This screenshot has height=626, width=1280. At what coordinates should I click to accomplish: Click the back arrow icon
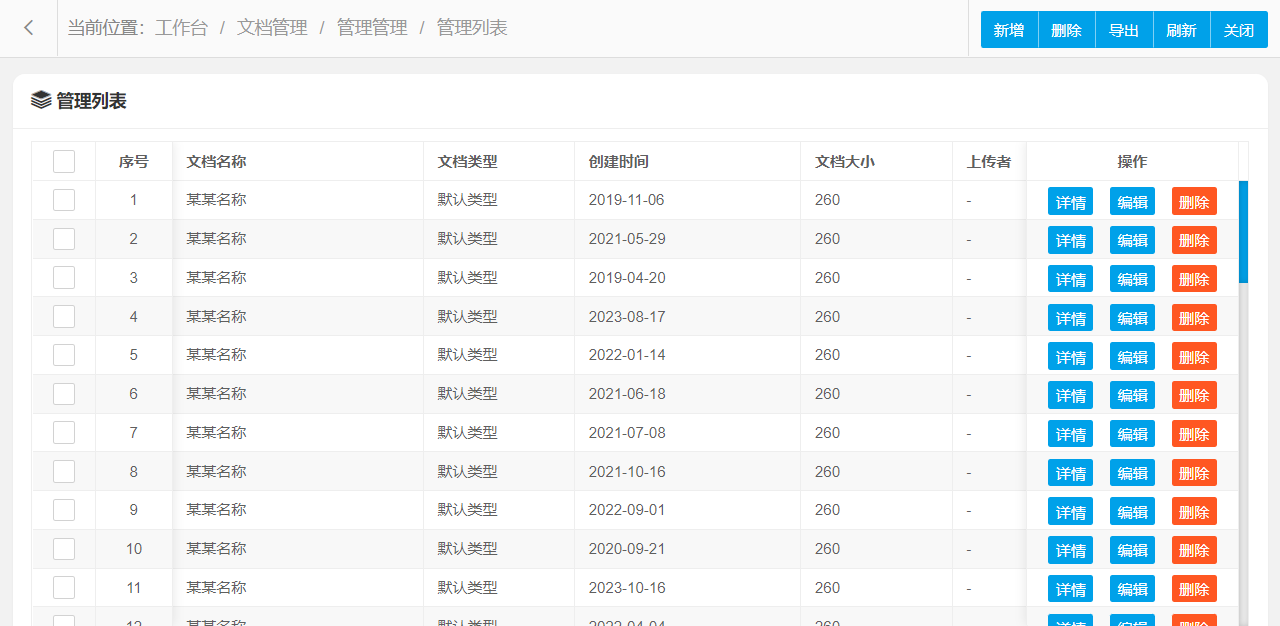[29, 28]
